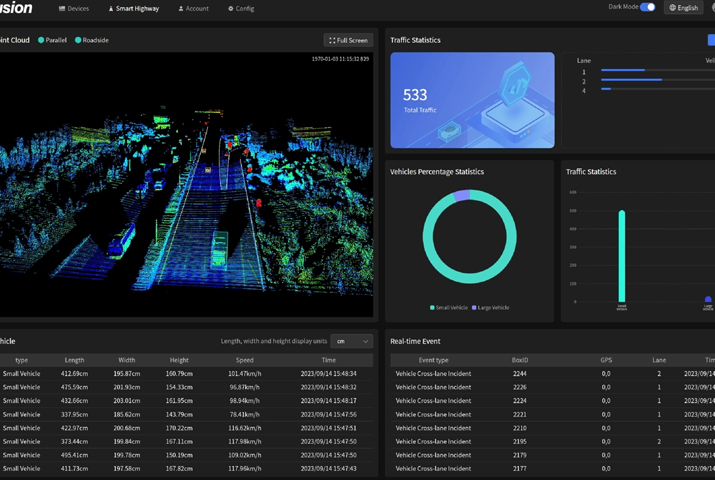The height and width of the screenshot is (480, 715).
Task: Click the Config gear icon
Action: click(231, 9)
